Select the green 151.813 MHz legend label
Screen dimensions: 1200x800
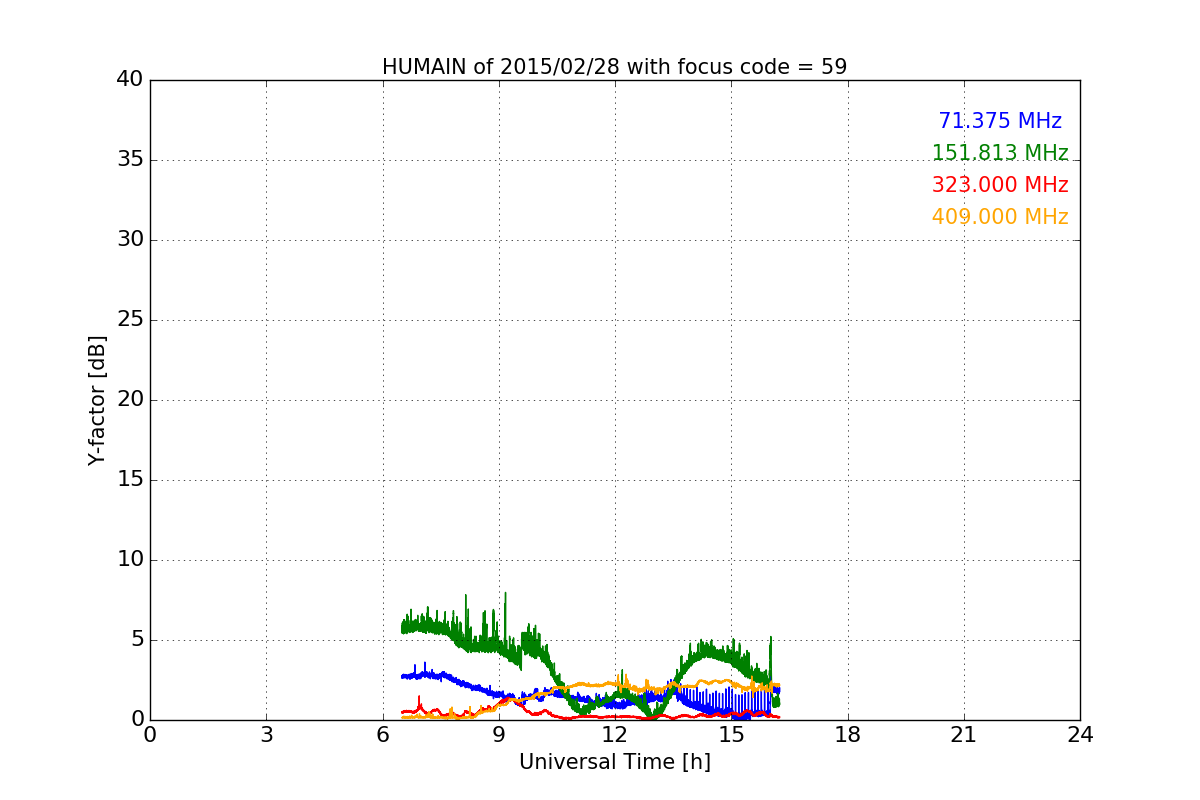pos(1000,153)
